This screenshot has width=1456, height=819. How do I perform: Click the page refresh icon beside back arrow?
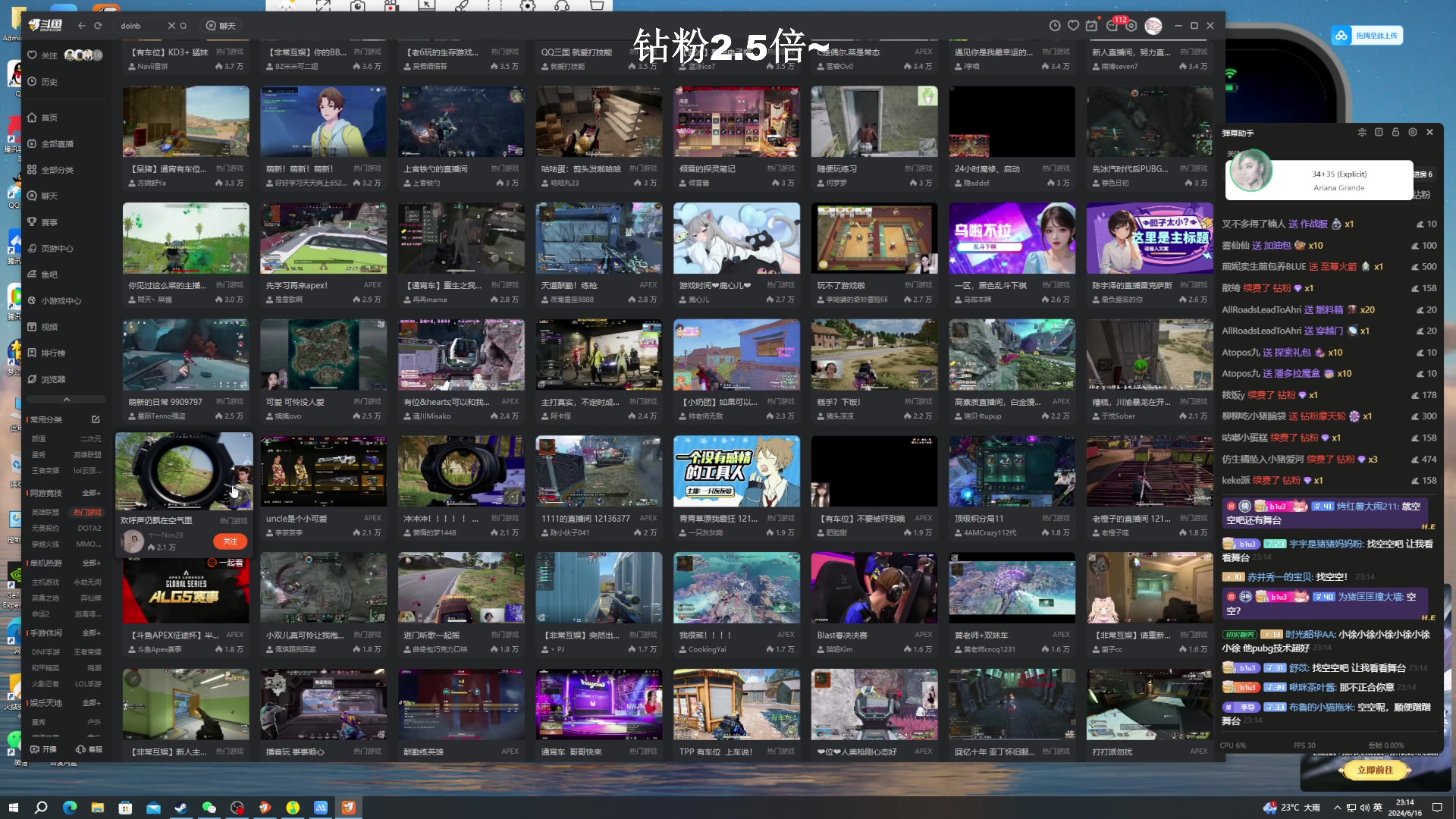(x=99, y=25)
